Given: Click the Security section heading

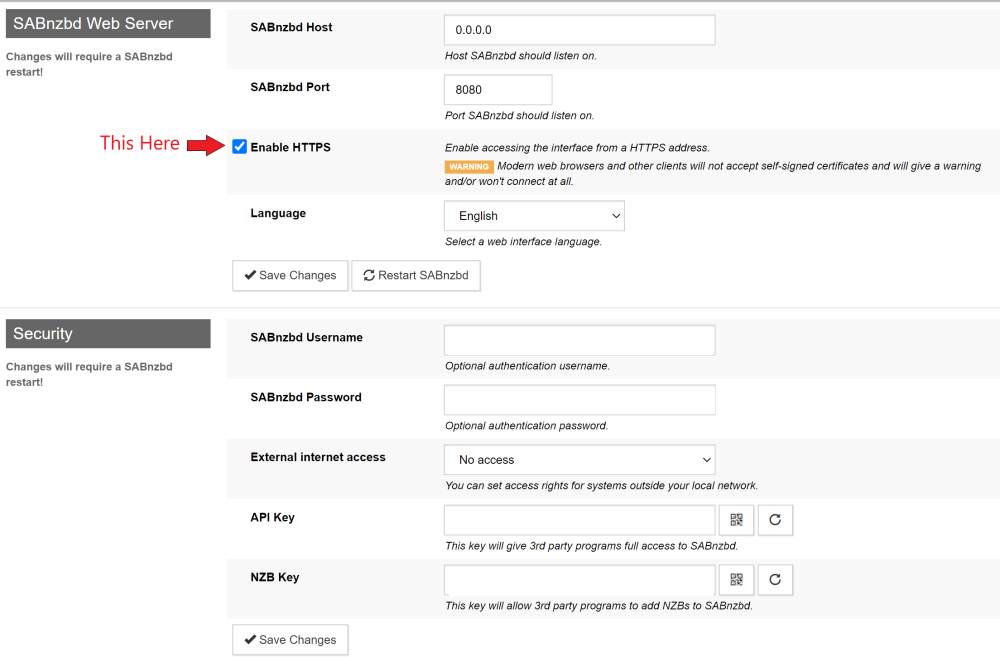Looking at the screenshot, I should 108,334.
